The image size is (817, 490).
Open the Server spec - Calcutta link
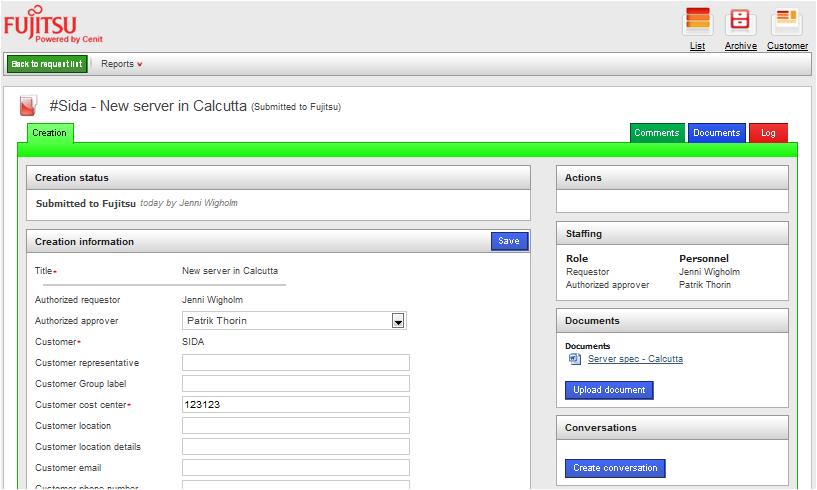pos(635,359)
